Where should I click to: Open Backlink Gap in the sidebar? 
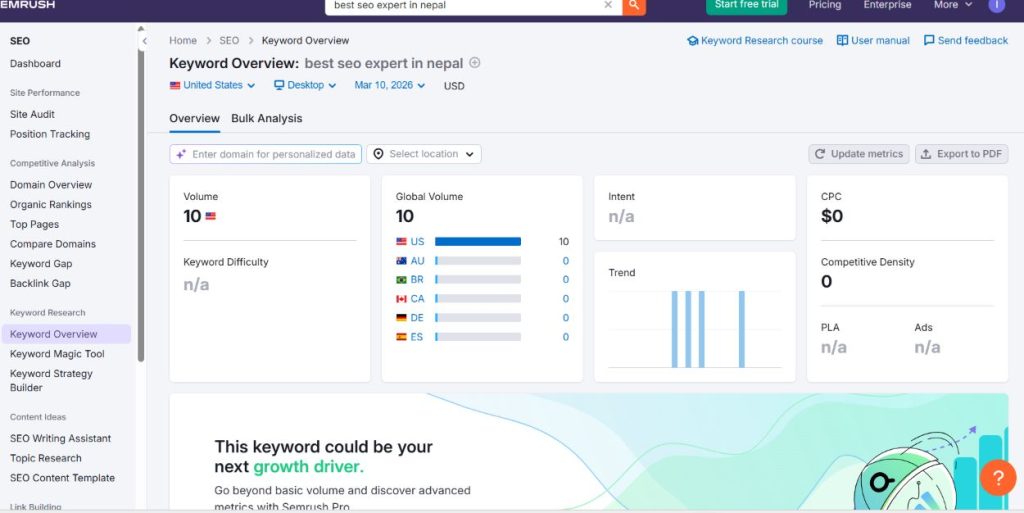[40, 283]
